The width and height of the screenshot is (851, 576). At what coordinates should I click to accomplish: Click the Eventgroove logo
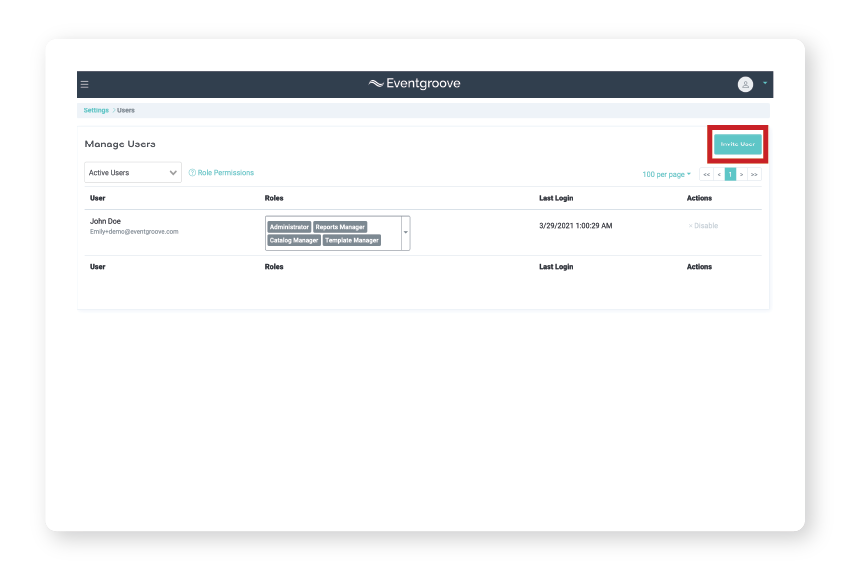click(414, 84)
